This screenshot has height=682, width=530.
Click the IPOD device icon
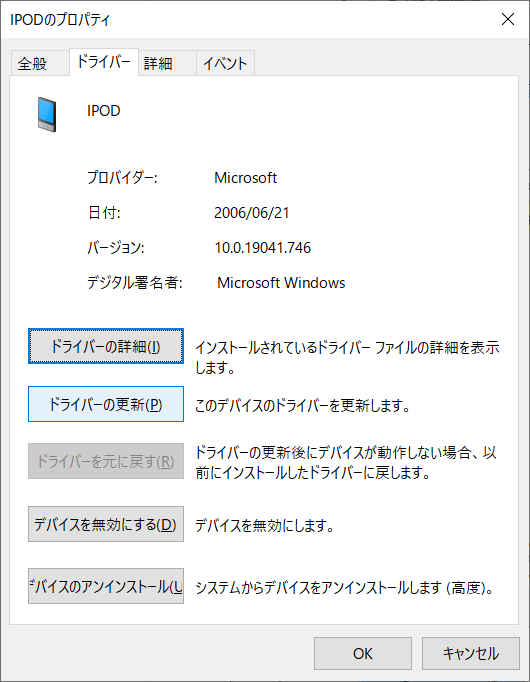point(47,114)
